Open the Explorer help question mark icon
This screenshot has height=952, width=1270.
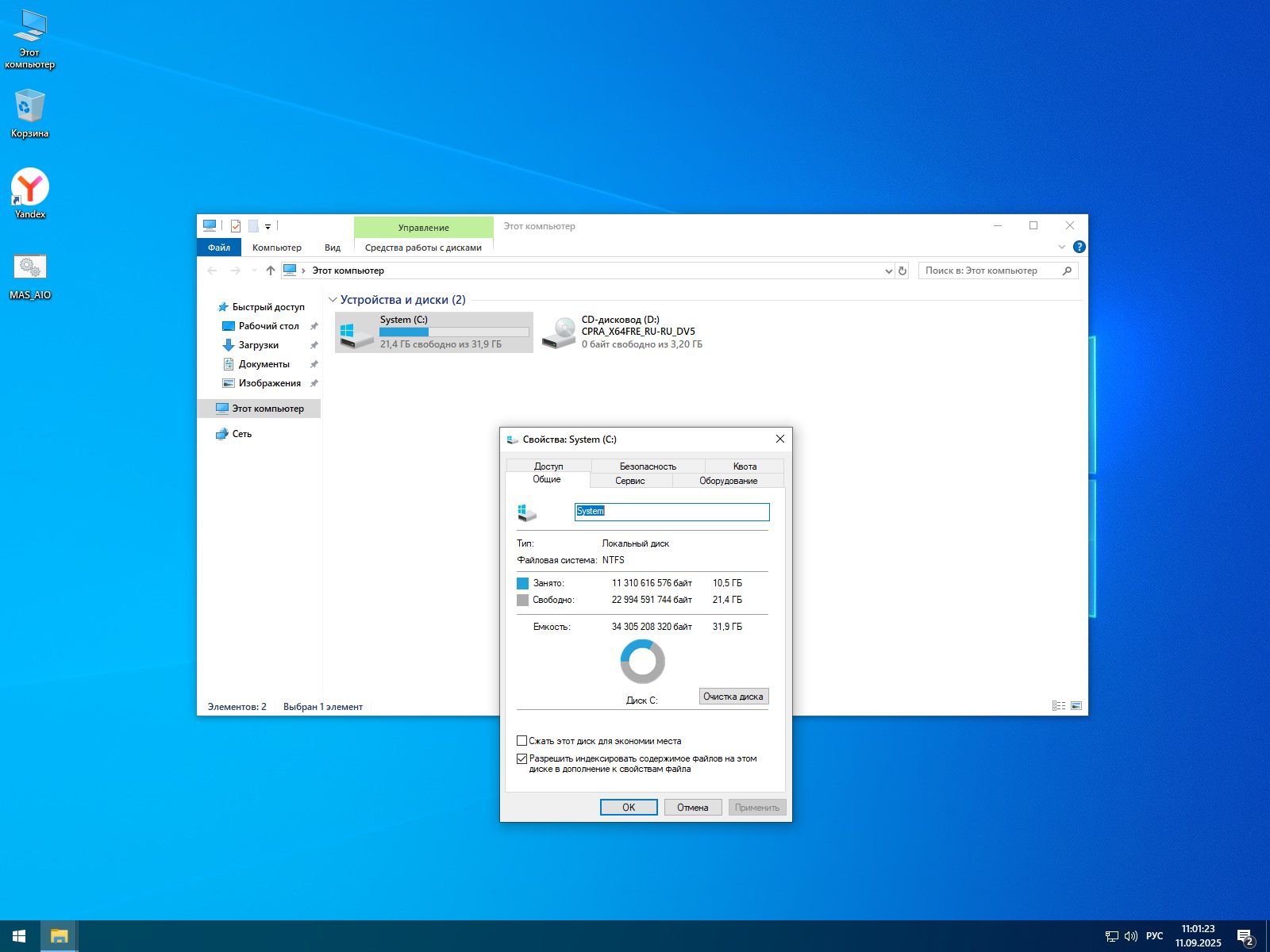1079,247
